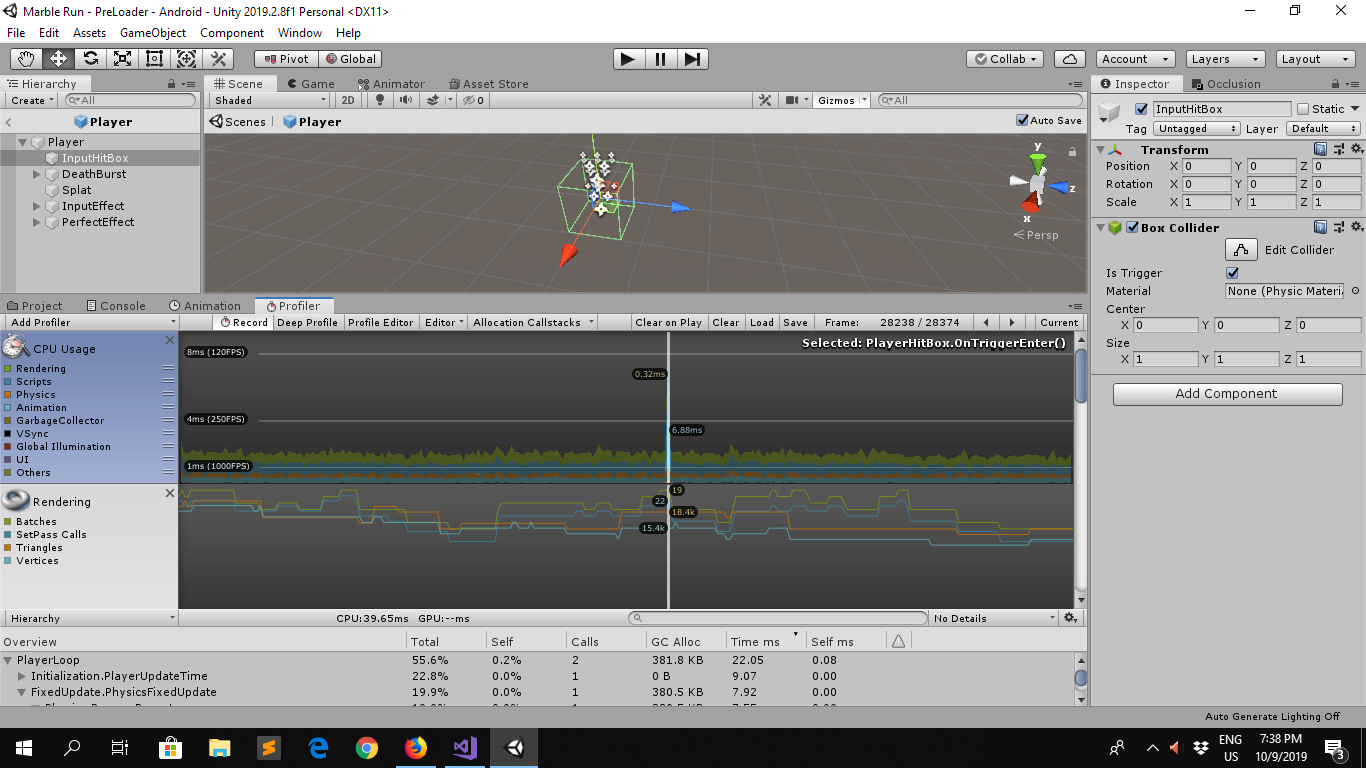Open the Layer Default dropdown
1366x768 pixels.
tap(1324, 129)
